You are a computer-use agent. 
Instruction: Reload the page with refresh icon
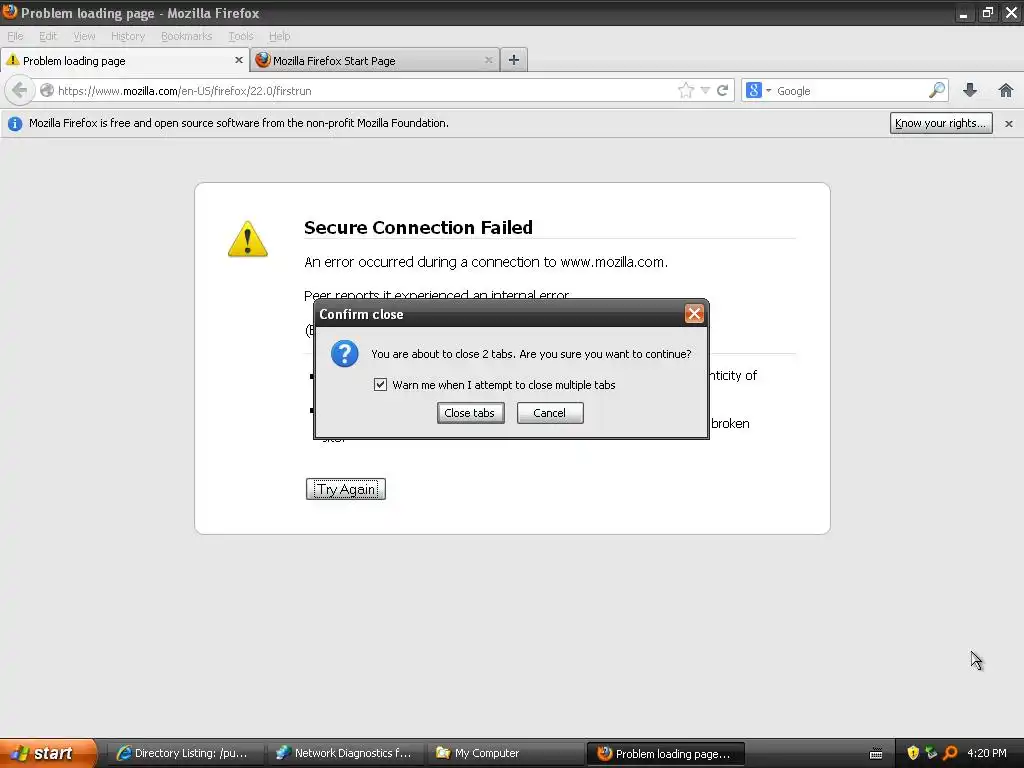point(722,91)
